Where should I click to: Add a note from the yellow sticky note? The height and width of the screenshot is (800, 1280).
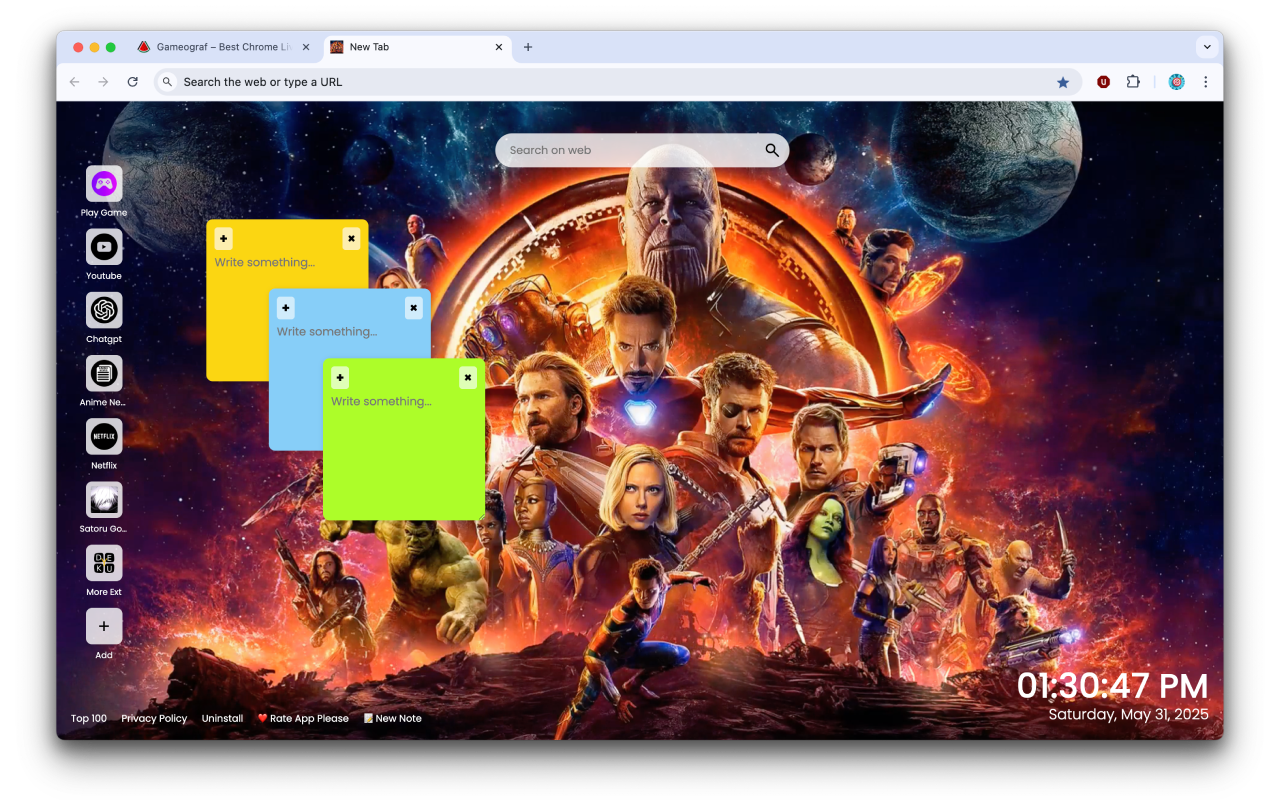[x=224, y=238]
